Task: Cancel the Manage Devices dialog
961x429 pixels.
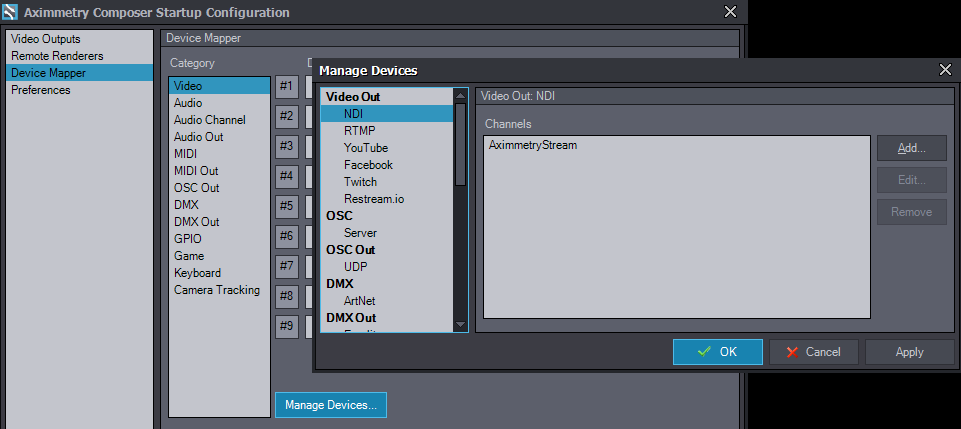Action: pyautogui.click(x=814, y=352)
